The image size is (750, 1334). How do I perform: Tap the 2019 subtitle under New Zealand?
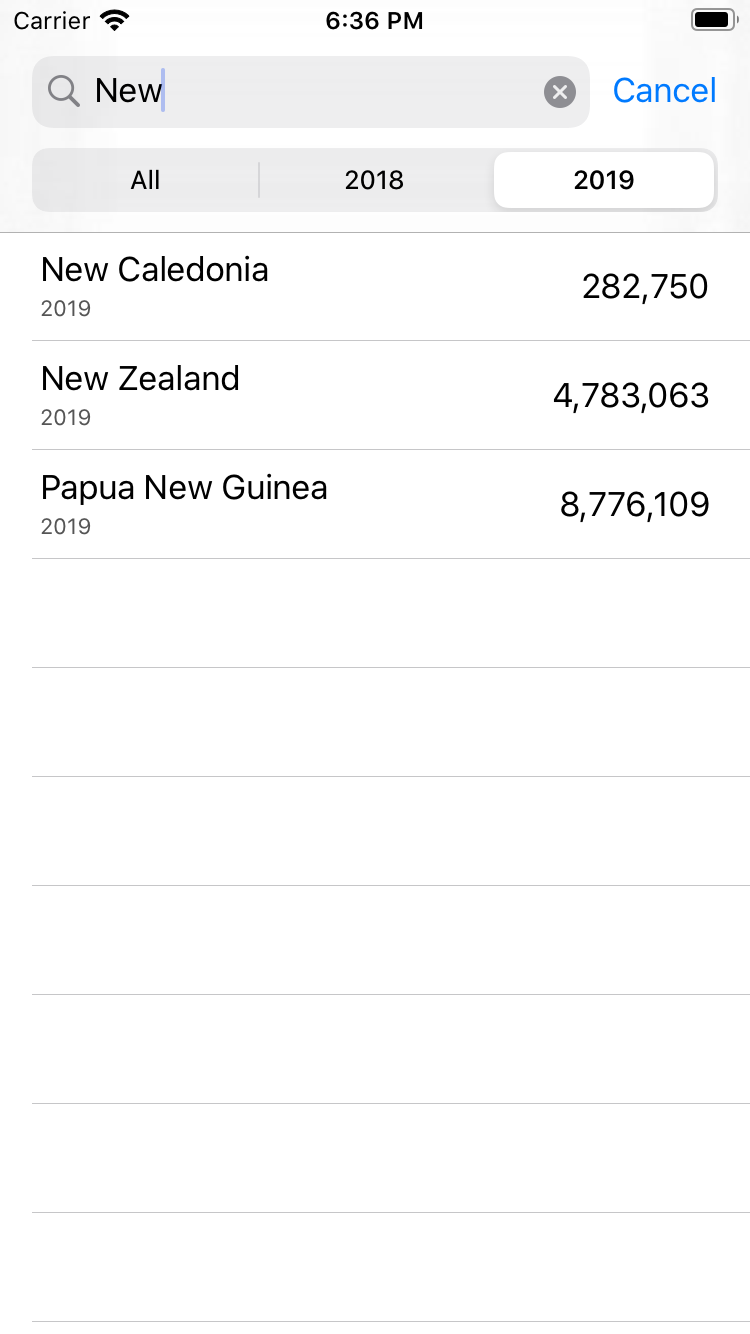click(66, 418)
